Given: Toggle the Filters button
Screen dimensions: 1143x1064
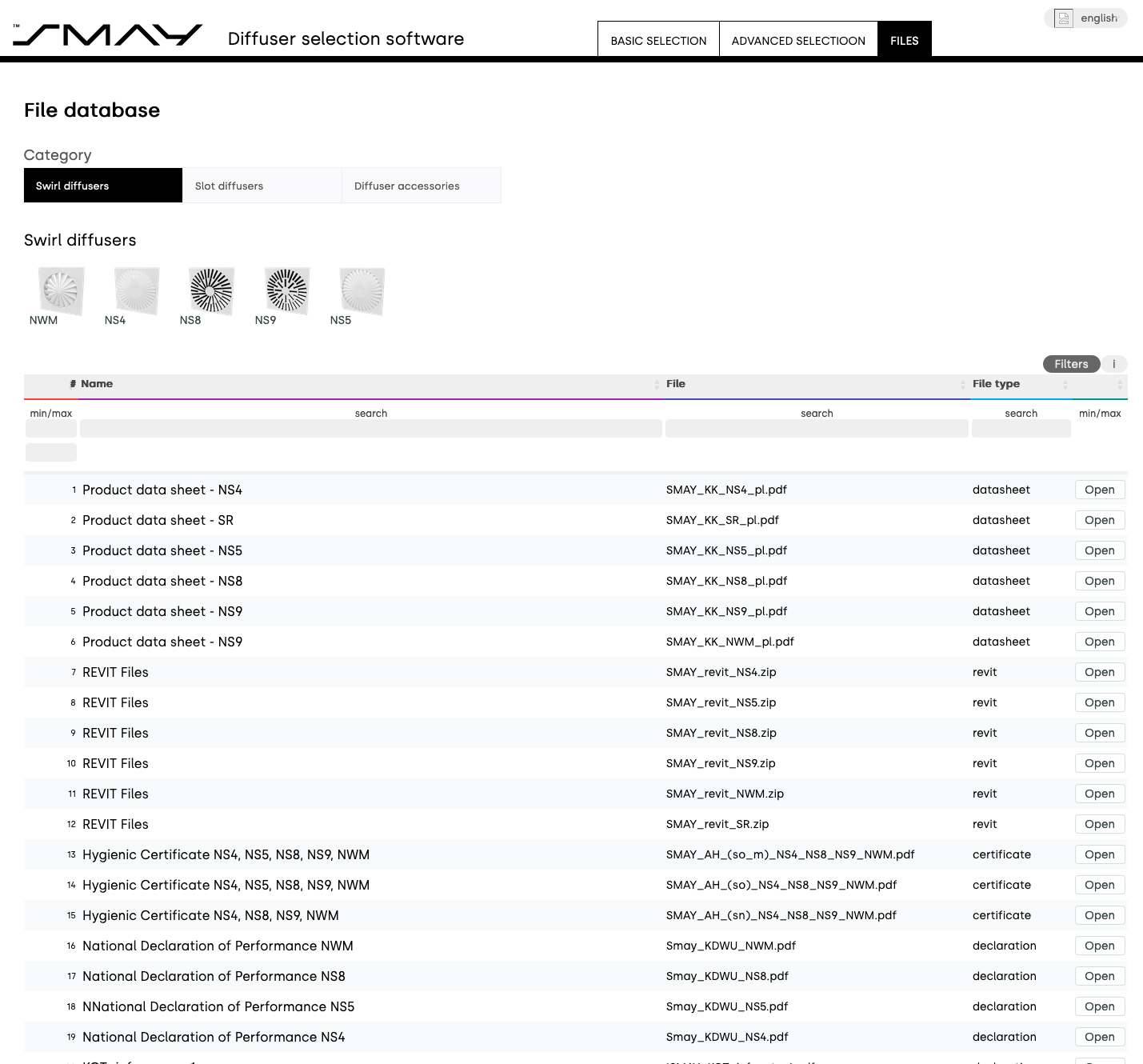Looking at the screenshot, I should (x=1071, y=364).
